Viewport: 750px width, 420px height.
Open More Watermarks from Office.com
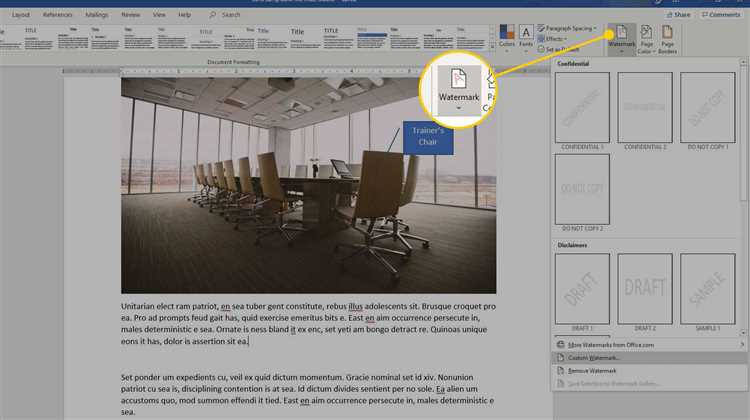click(x=650, y=344)
